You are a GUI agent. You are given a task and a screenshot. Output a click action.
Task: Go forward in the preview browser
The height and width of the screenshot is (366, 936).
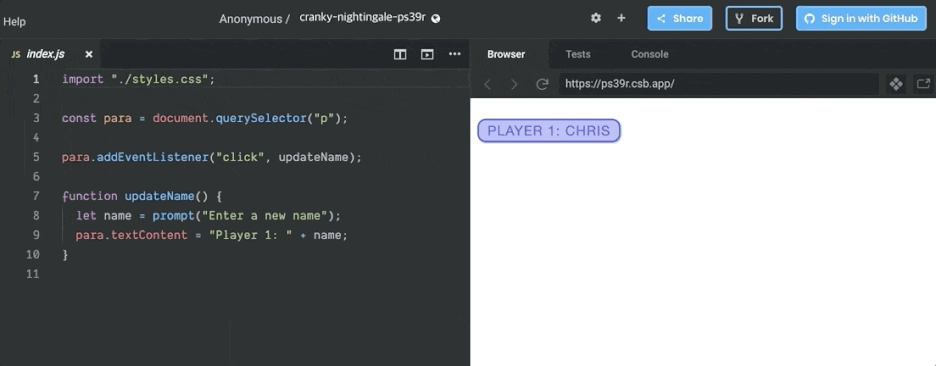click(x=514, y=84)
